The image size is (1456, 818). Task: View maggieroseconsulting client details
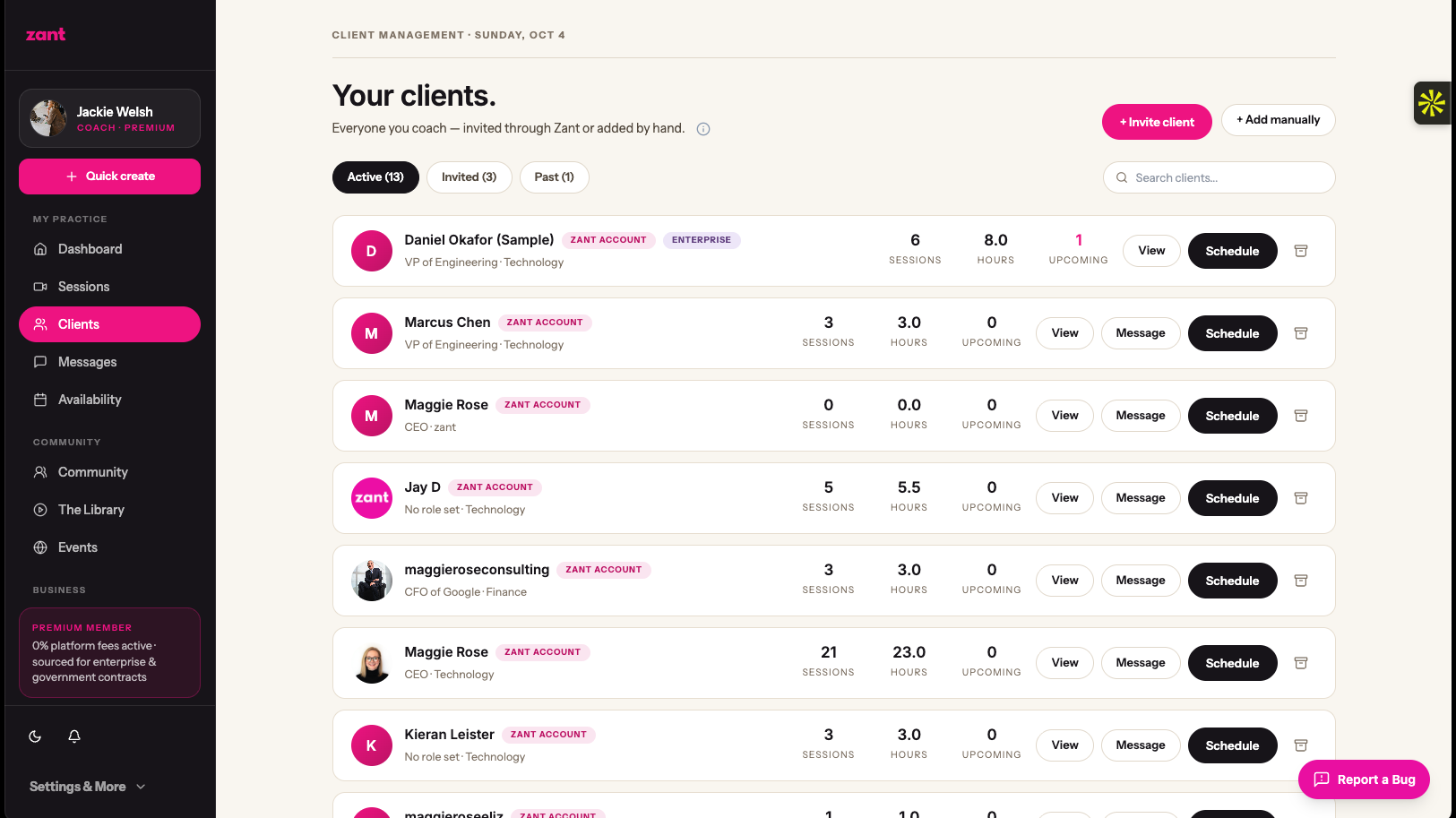(x=1064, y=581)
